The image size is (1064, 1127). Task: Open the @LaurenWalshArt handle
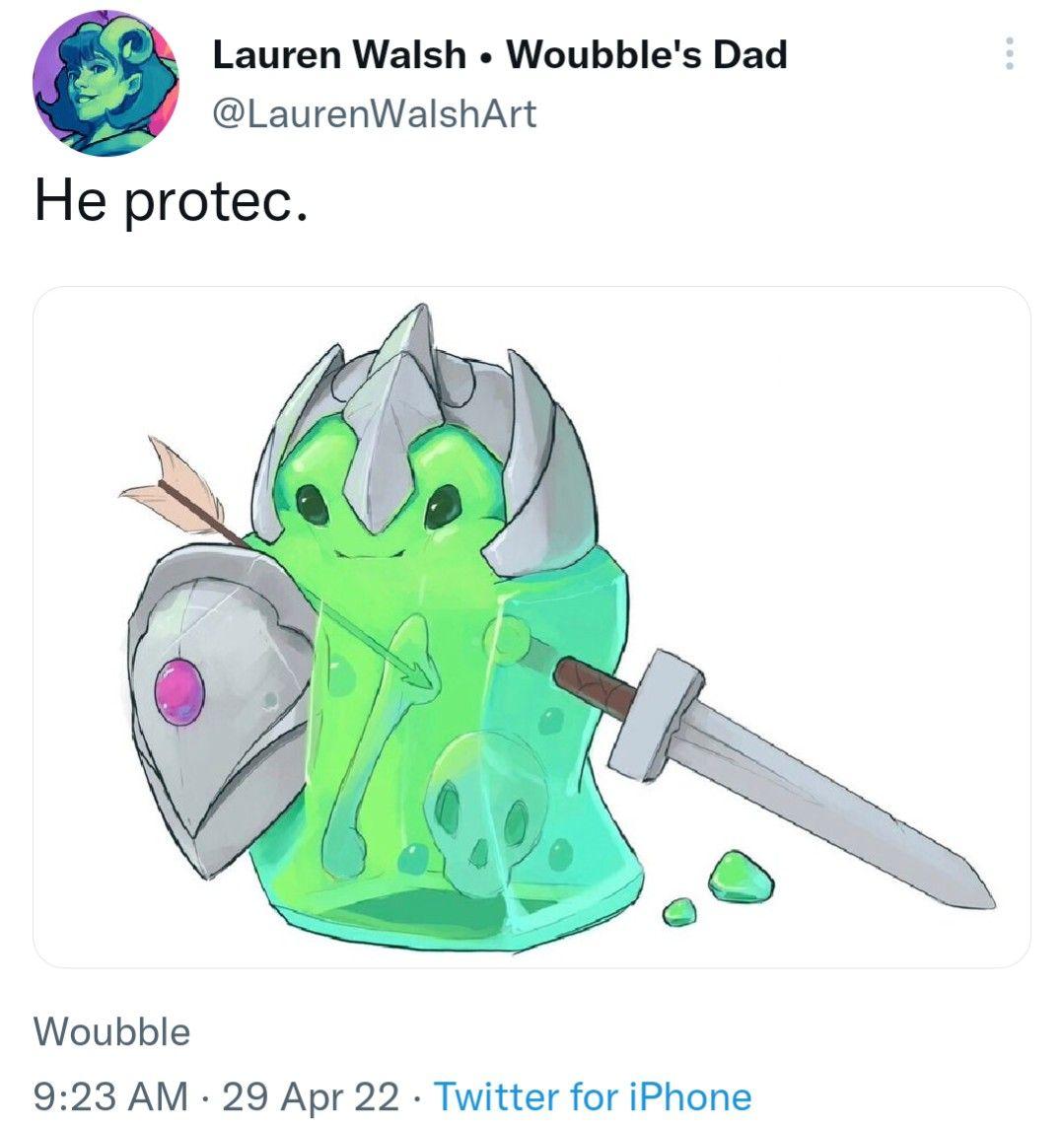375,114
